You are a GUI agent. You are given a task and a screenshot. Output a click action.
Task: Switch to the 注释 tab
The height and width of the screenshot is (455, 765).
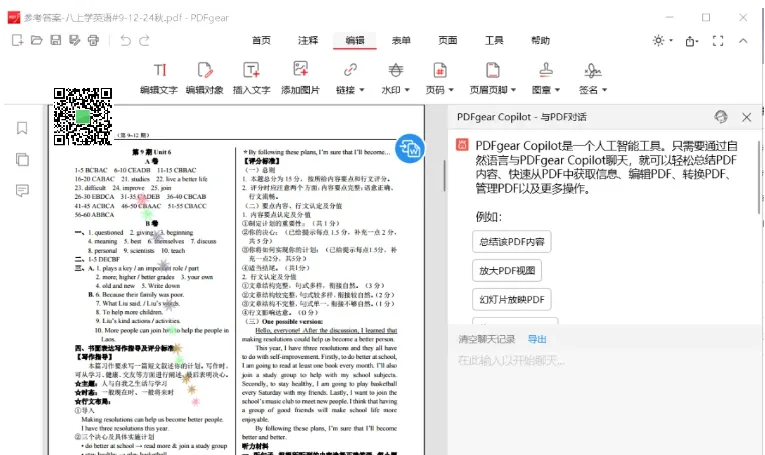pyautogui.click(x=308, y=40)
